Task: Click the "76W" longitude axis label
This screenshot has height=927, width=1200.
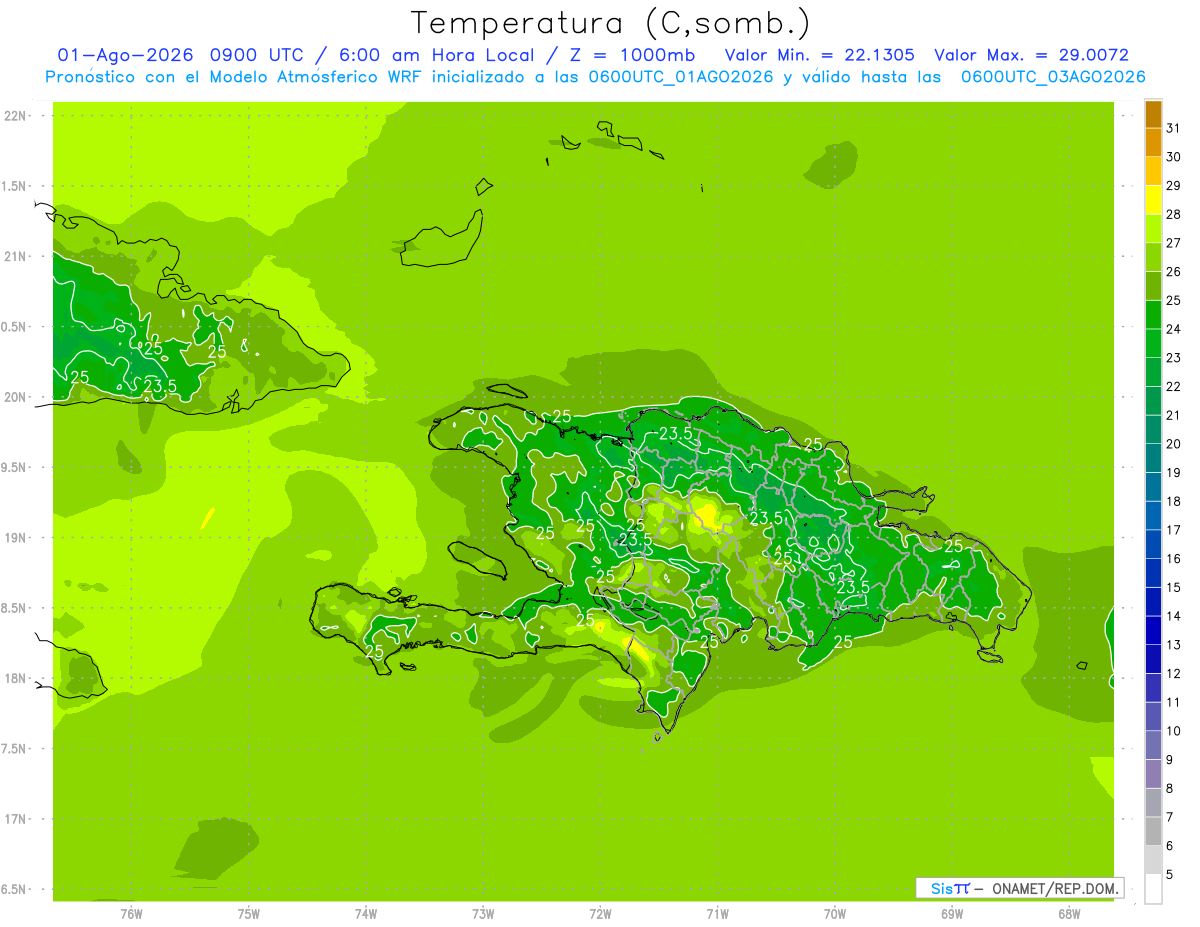Action: point(131,913)
